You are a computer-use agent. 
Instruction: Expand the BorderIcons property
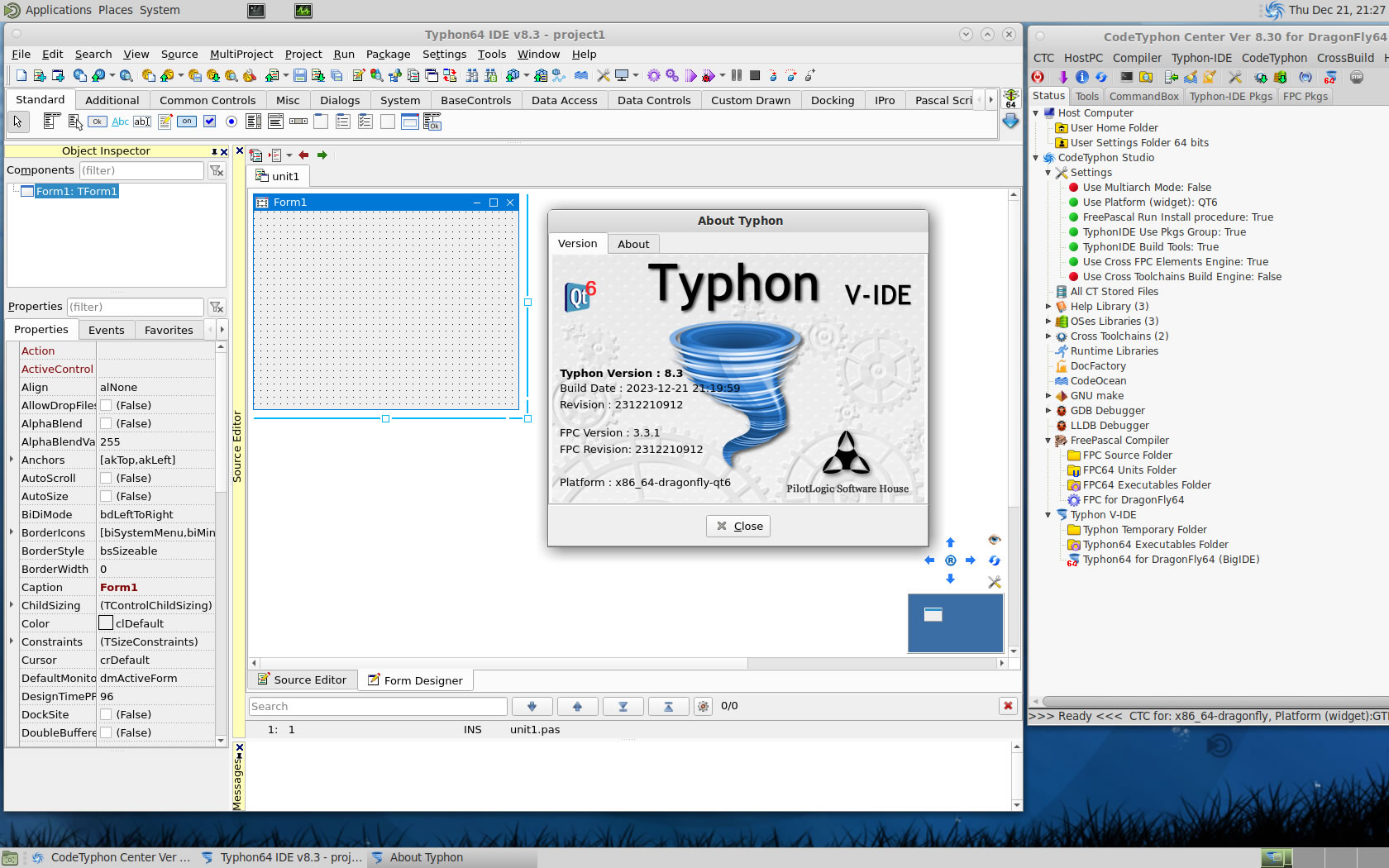pos(12,532)
